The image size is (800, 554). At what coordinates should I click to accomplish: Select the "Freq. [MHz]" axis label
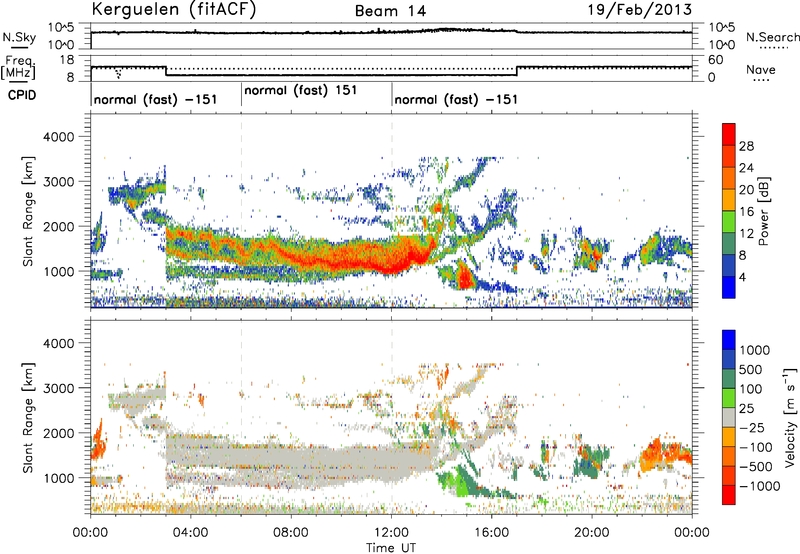coord(19,68)
